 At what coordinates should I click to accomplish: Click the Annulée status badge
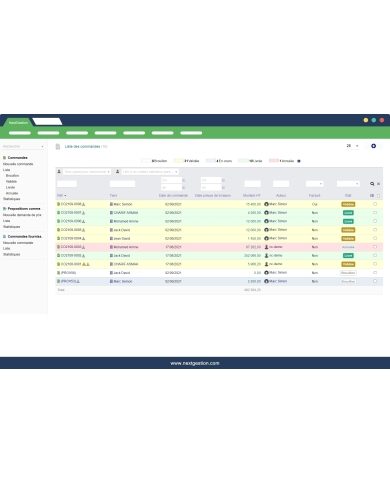pos(348,247)
